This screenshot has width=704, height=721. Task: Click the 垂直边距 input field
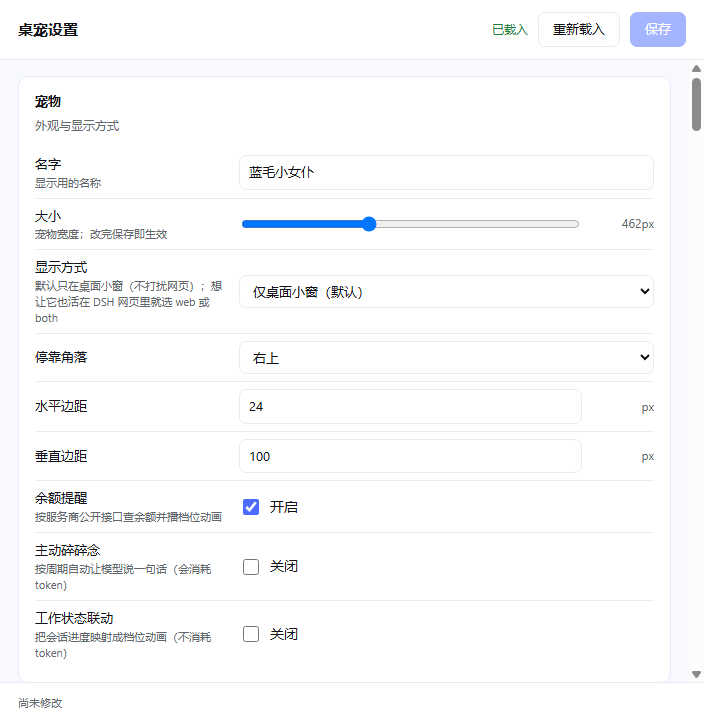coord(410,456)
